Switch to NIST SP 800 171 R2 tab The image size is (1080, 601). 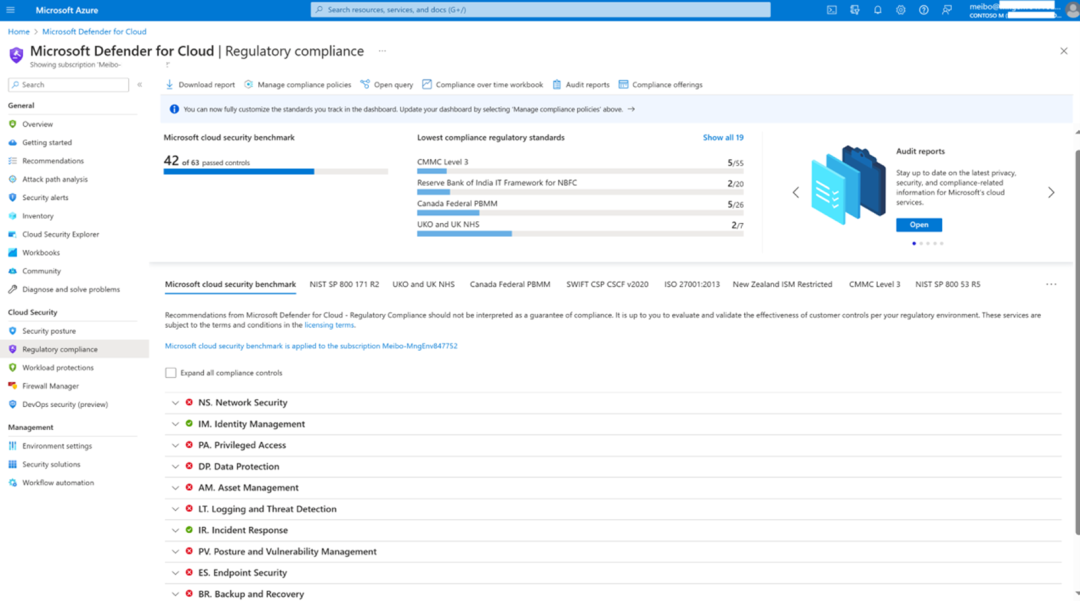tap(344, 284)
